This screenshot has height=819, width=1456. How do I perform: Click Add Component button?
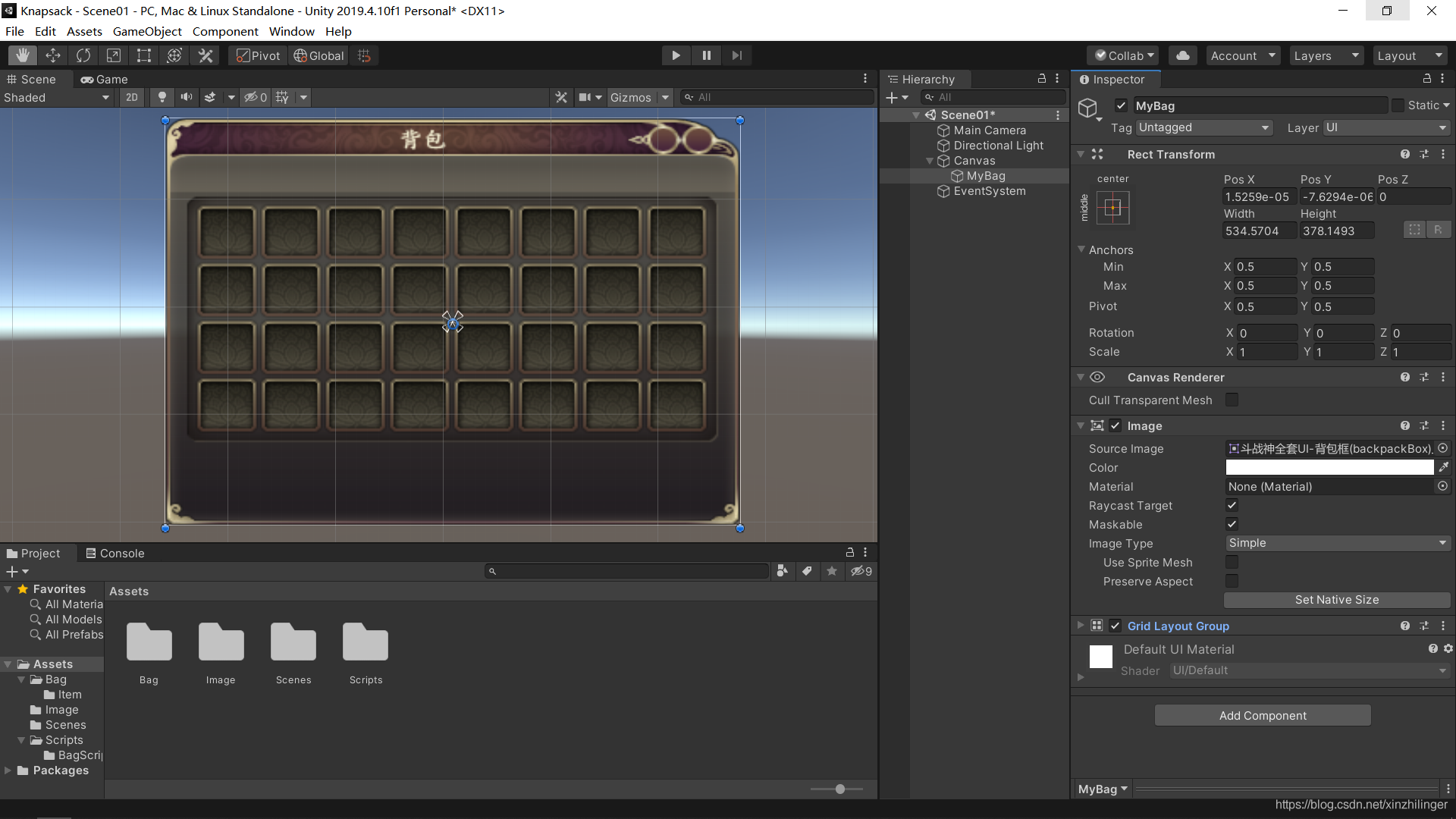[x=1263, y=715]
